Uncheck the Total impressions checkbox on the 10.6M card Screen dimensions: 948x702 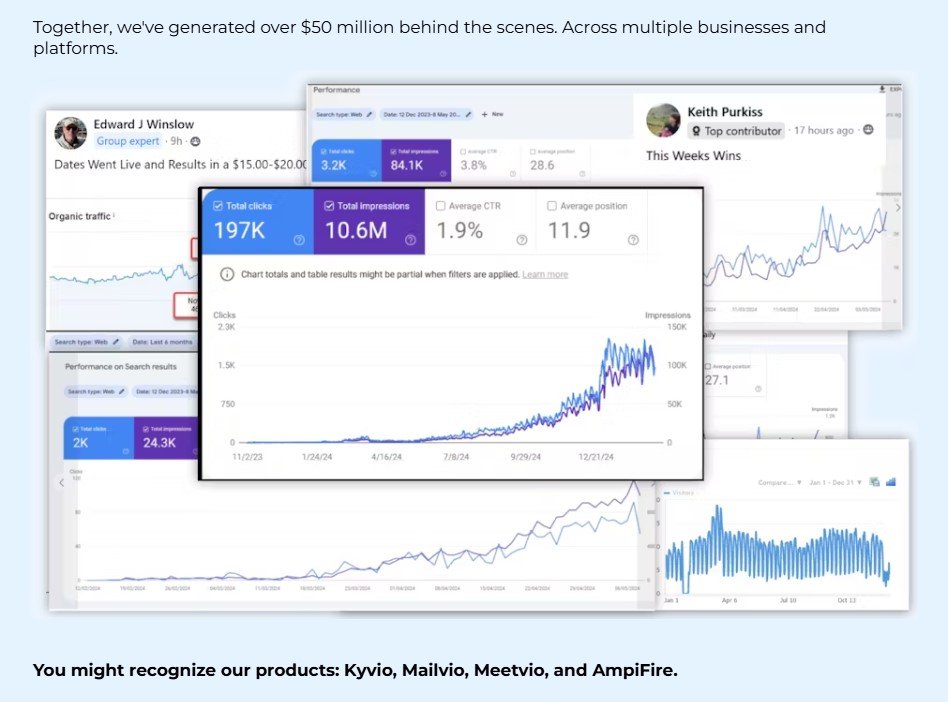click(x=329, y=206)
